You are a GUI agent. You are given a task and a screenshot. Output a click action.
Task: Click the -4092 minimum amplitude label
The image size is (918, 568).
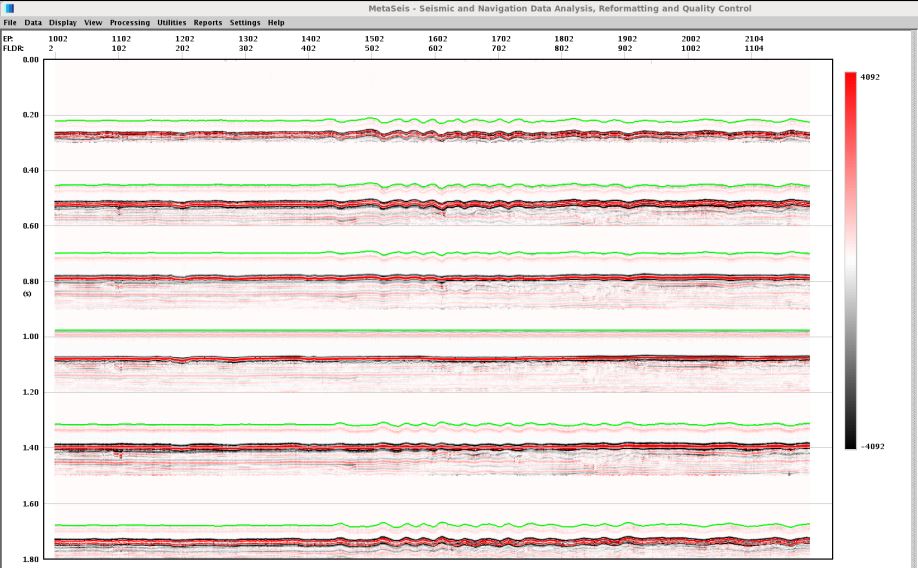pyautogui.click(x=870, y=446)
